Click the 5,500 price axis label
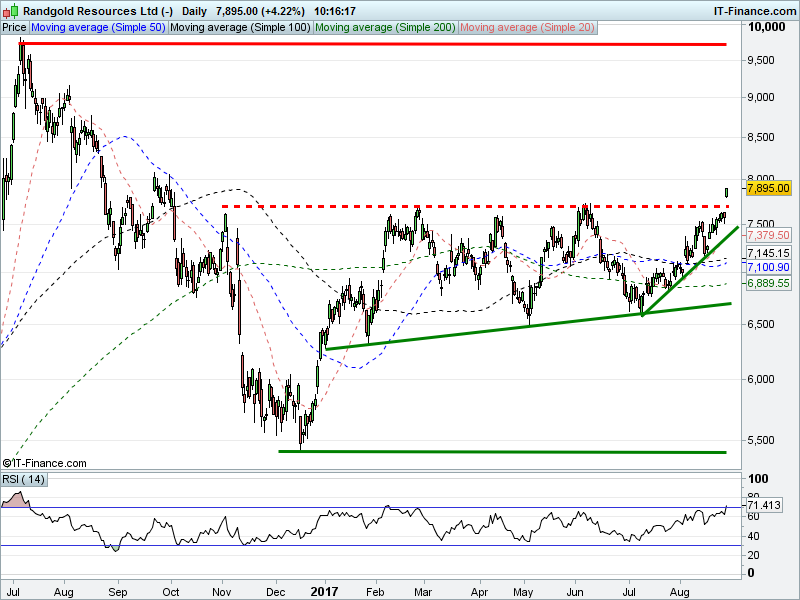800x600 pixels. tap(761, 440)
